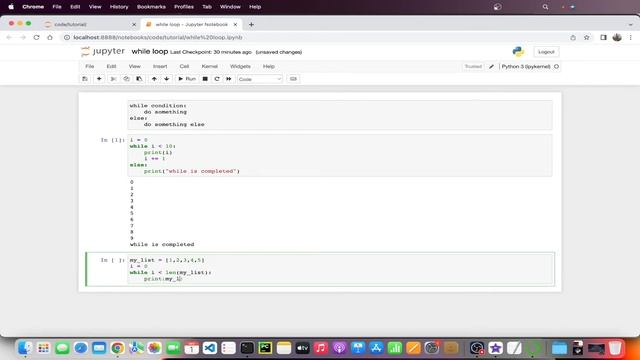The width and height of the screenshot is (640, 360).
Task: Click the active my_list code cell
Action: [x=340, y=269]
